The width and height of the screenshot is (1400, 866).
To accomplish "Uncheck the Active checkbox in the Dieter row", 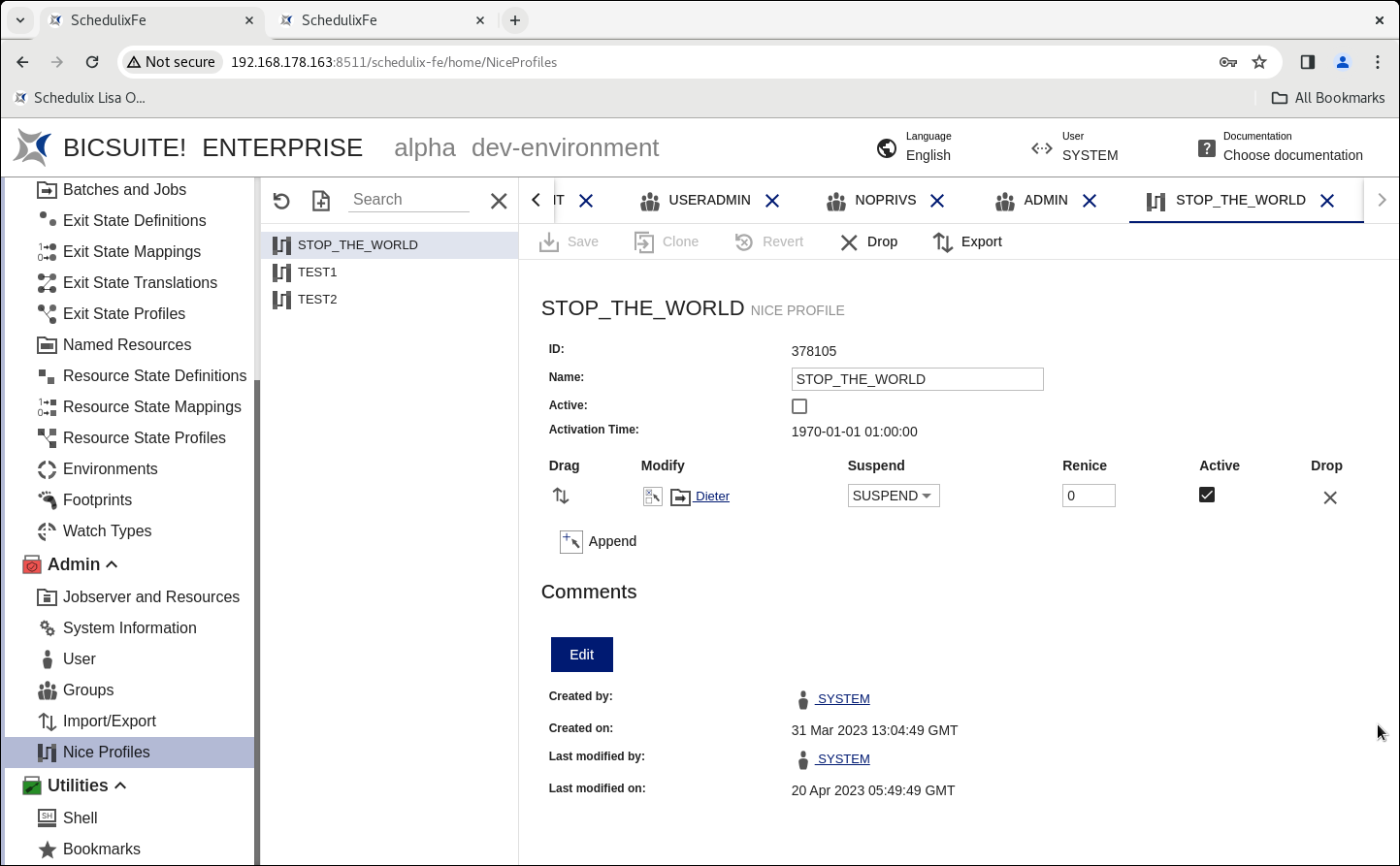I will pos(1207,495).
